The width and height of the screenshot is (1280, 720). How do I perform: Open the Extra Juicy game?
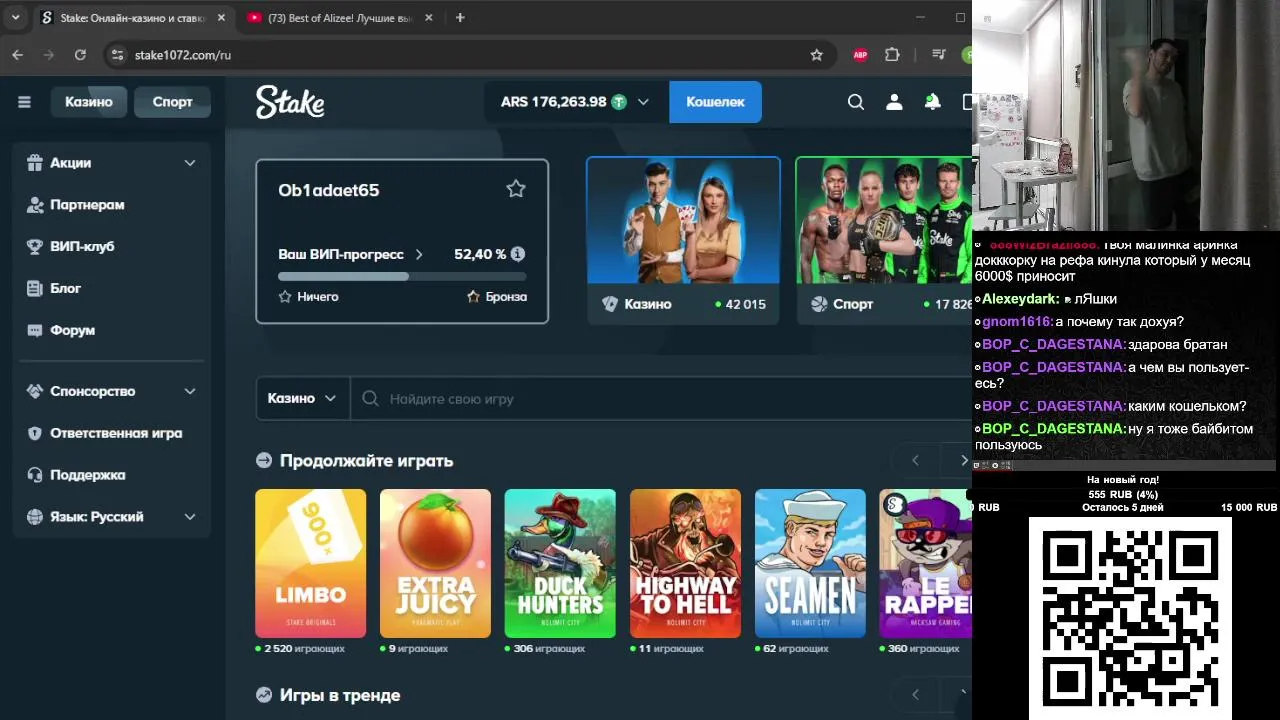pyautogui.click(x=435, y=563)
